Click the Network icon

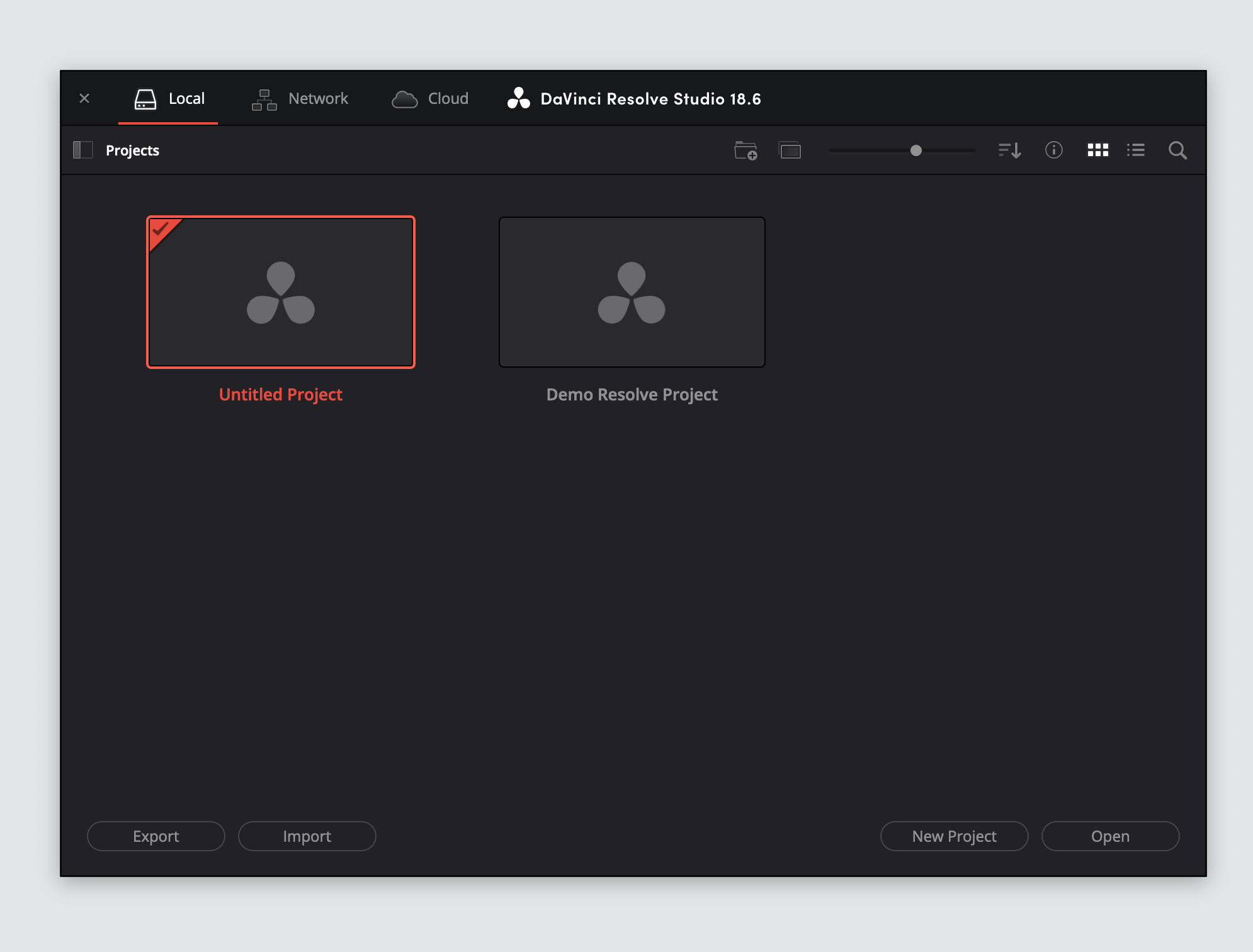tap(264, 99)
